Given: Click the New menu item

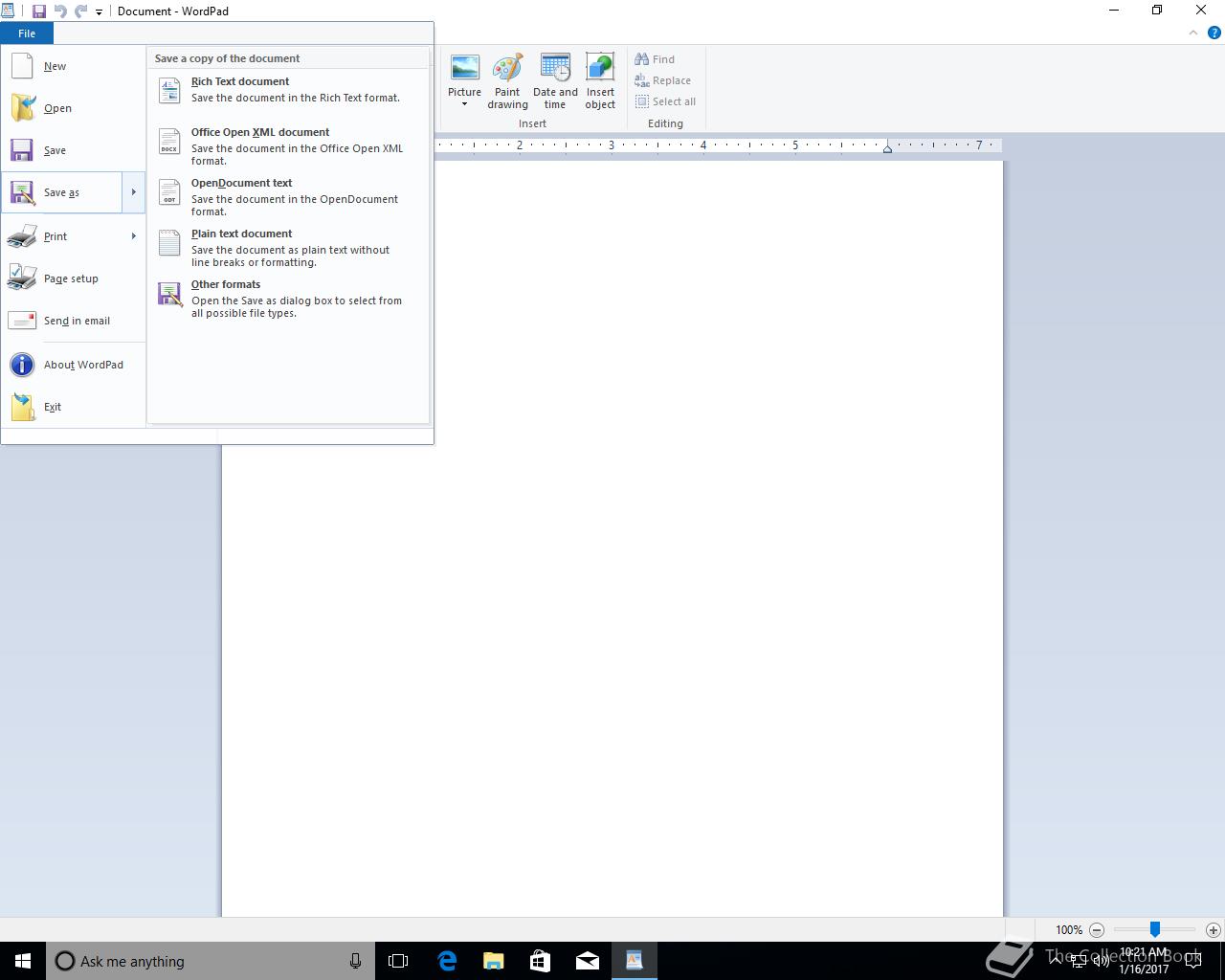Looking at the screenshot, I should coord(74,66).
